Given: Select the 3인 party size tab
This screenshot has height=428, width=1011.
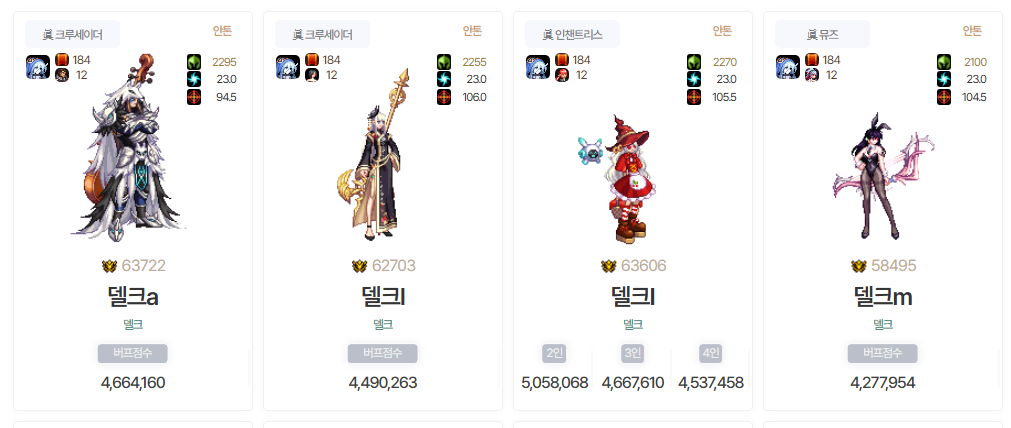Looking at the screenshot, I should pyautogui.click(x=633, y=353).
